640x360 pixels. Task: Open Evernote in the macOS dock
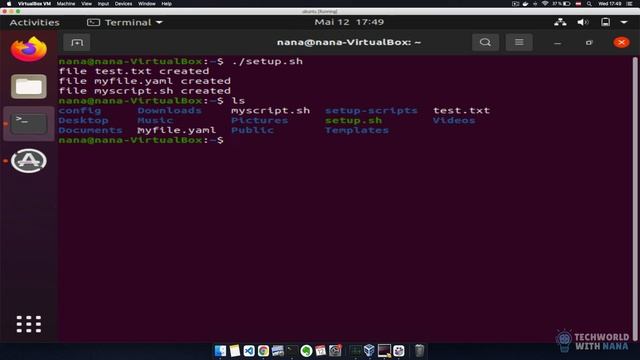[x=306, y=351]
